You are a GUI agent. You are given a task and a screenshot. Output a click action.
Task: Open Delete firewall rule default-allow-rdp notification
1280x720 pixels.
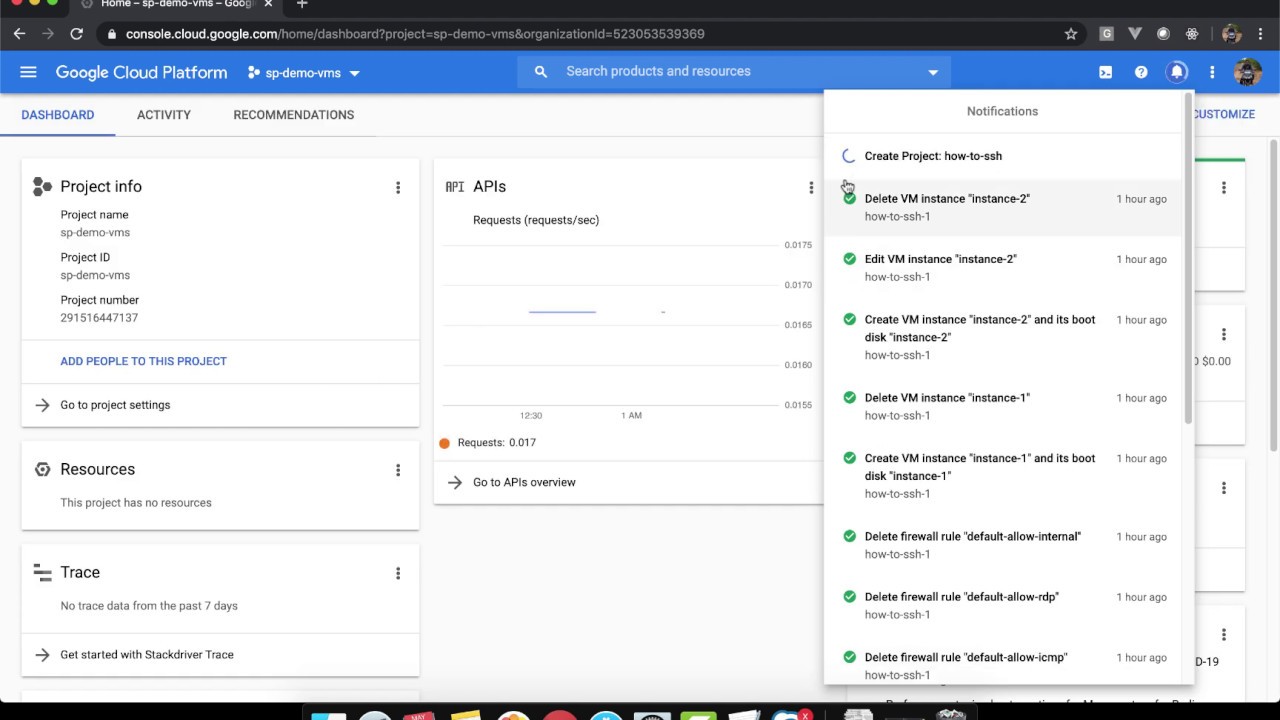coord(1003,606)
